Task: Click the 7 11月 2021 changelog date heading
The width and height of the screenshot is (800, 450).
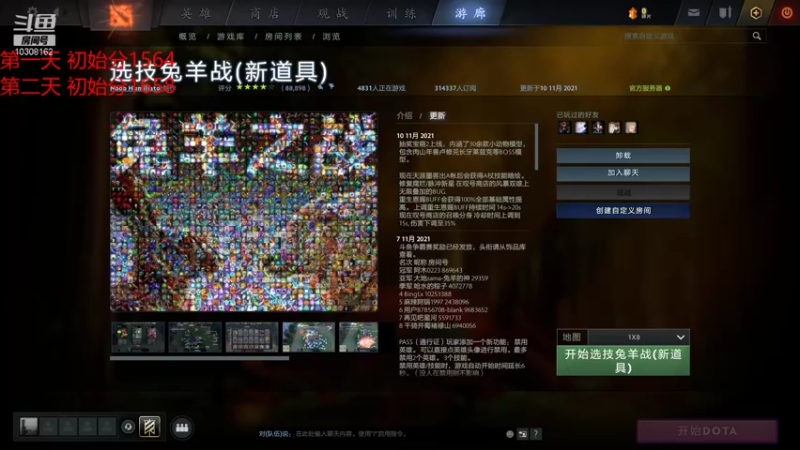Action: (x=413, y=239)
